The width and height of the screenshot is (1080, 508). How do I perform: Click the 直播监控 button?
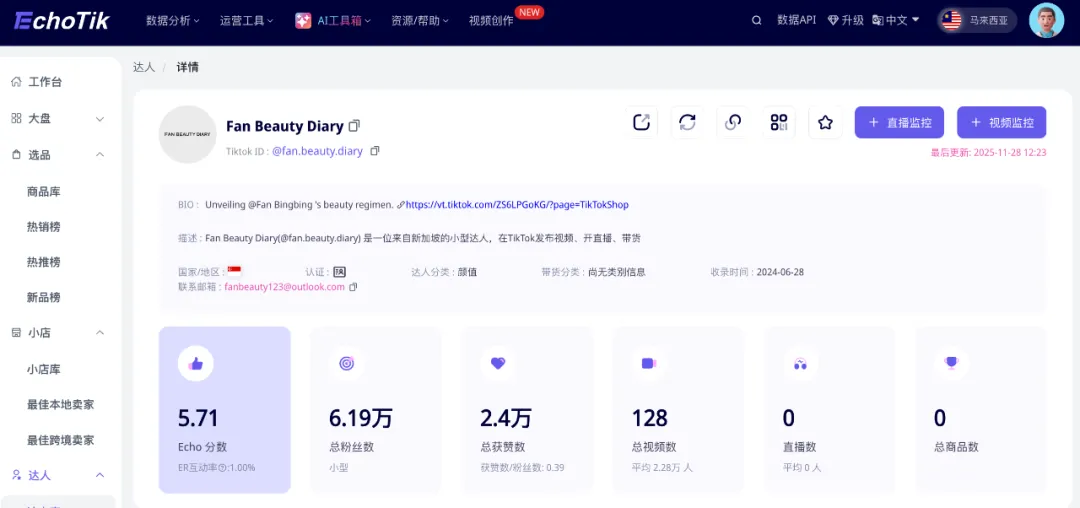pyautogui.click(x=899, y=122)
